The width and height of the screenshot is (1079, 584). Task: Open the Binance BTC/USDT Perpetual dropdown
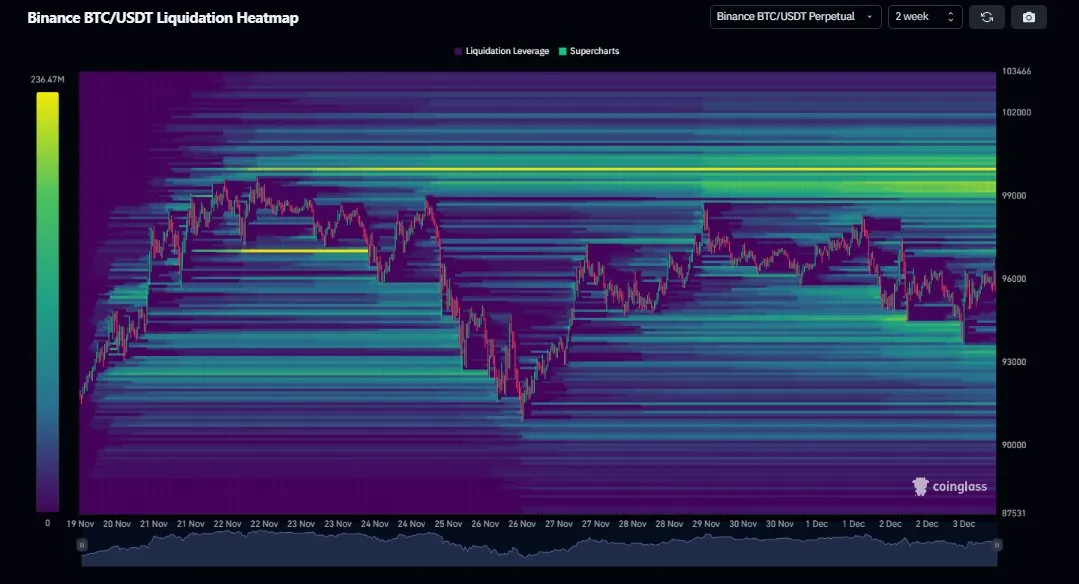tap(793, 16)
